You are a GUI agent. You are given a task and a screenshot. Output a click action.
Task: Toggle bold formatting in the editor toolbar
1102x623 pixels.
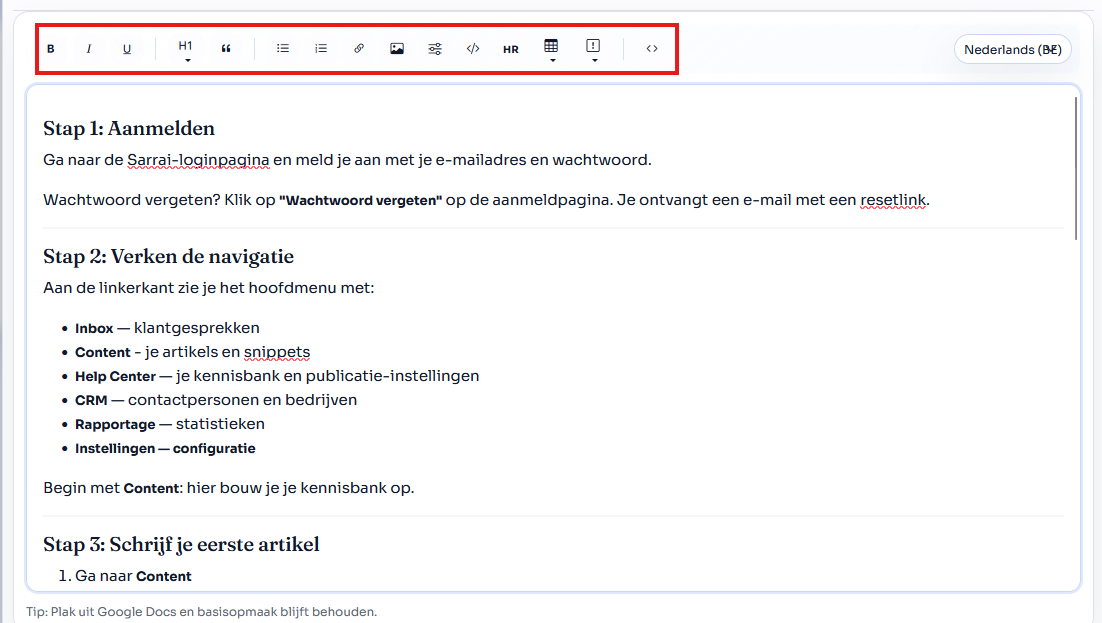pyautogui.click(x=50, y=47)
